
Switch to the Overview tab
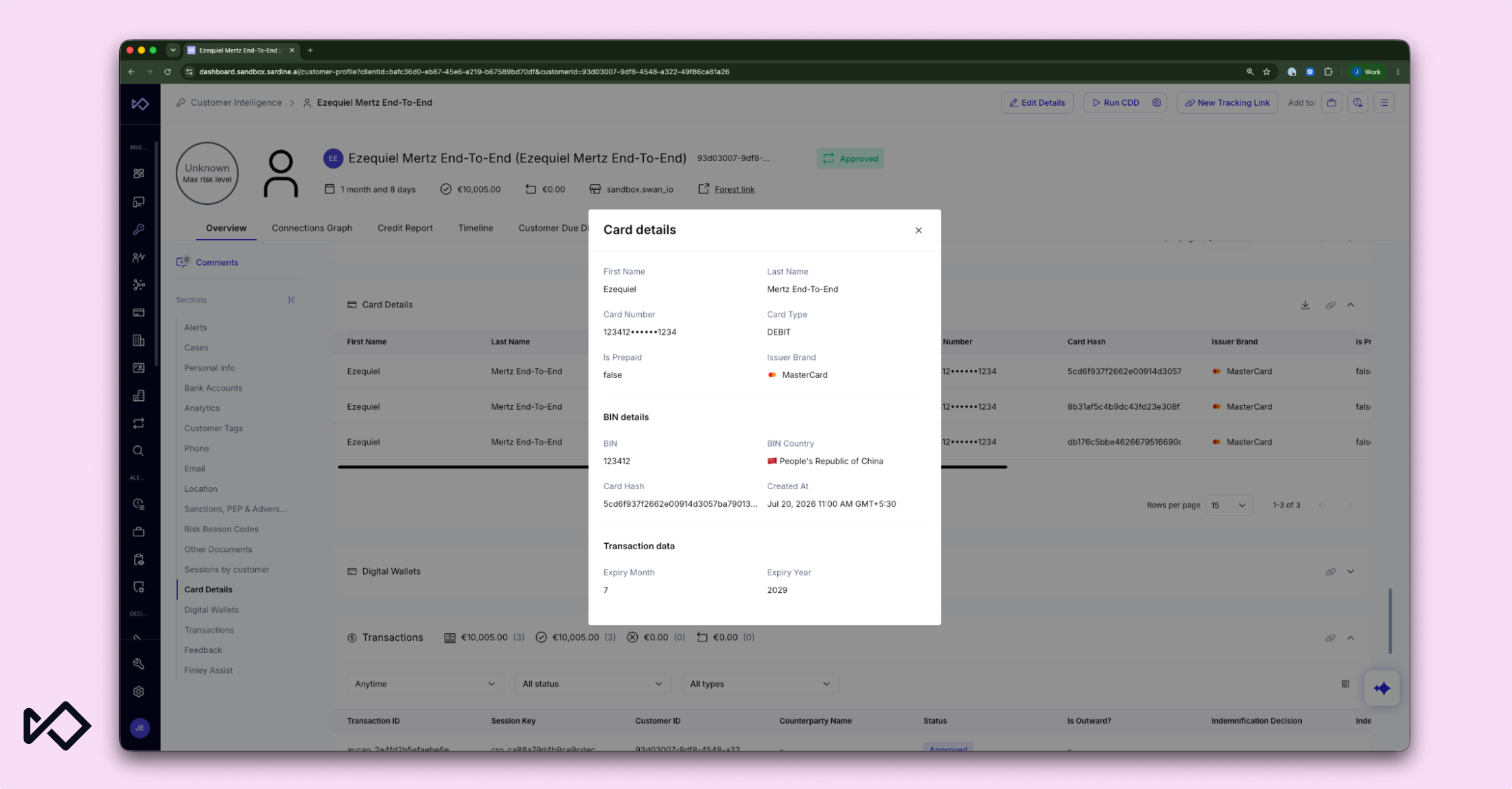pyautogui.click(x=226, y=228)
